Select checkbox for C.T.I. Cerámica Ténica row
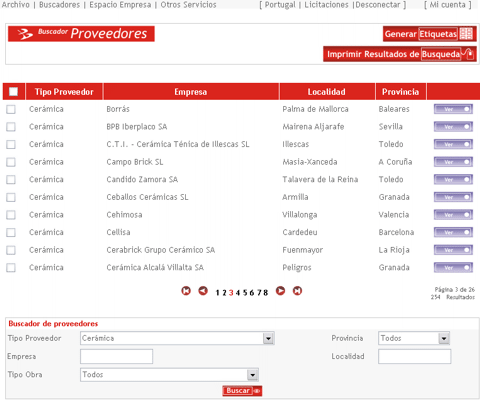The image size is (480, 400). click(x=11, y=144)
